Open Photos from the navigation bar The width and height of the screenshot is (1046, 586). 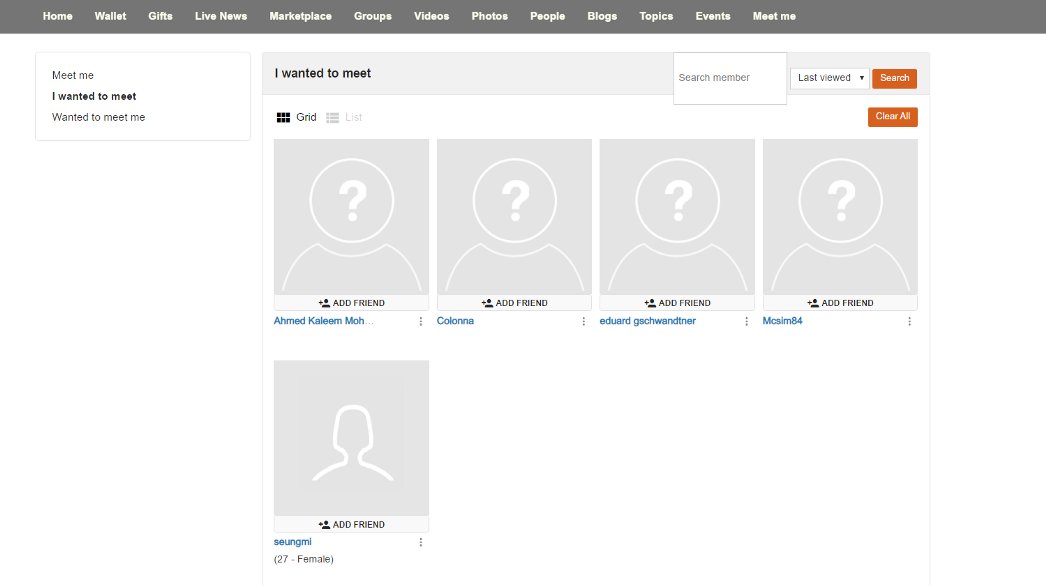point(490,16)
